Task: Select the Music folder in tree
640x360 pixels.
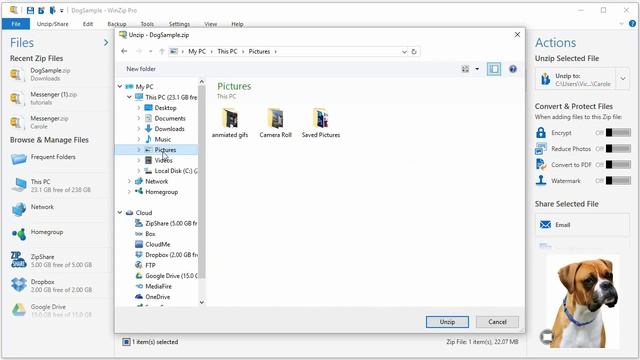Action: tap(162, 139)
